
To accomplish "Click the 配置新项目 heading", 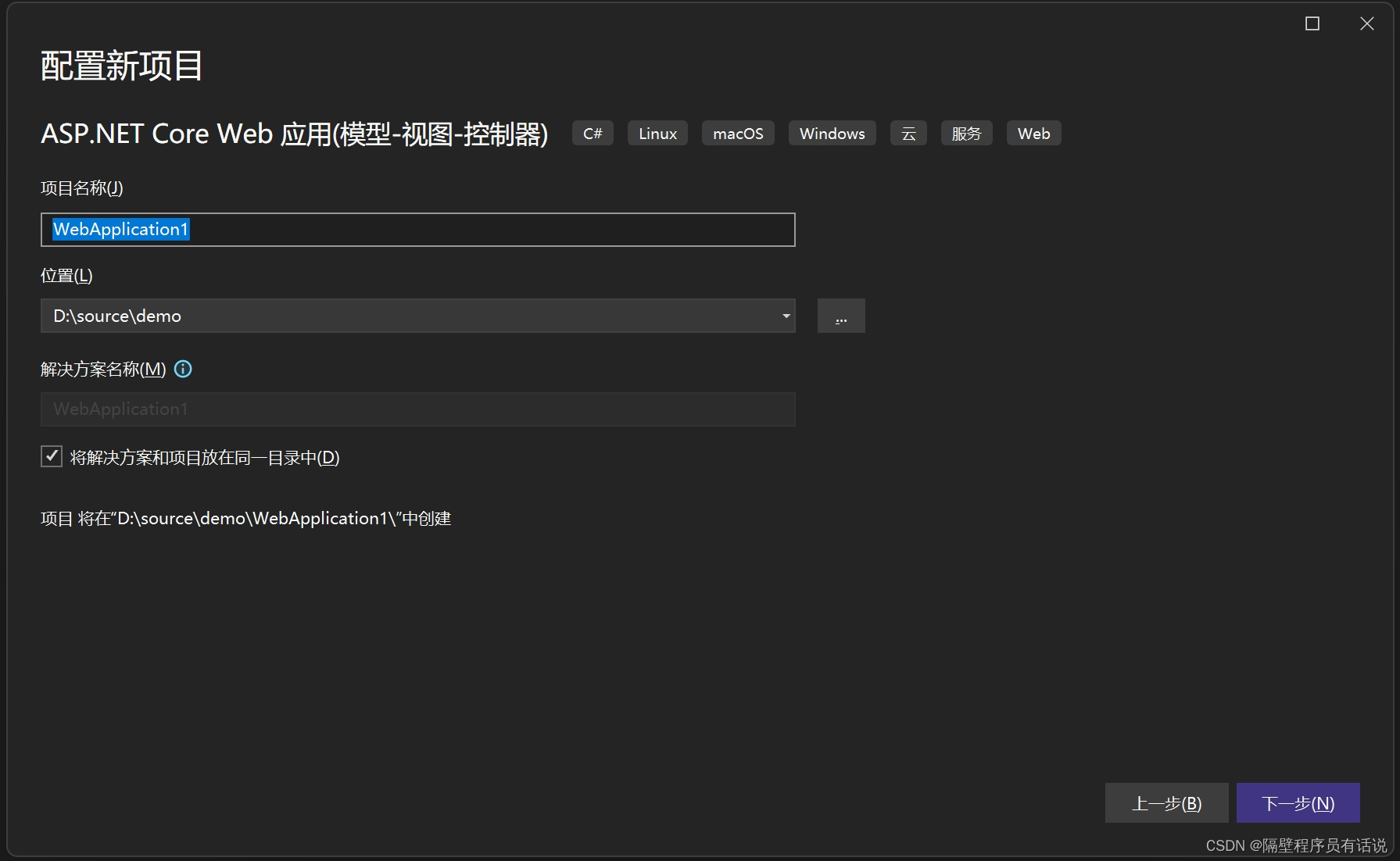I will (122, 66).
